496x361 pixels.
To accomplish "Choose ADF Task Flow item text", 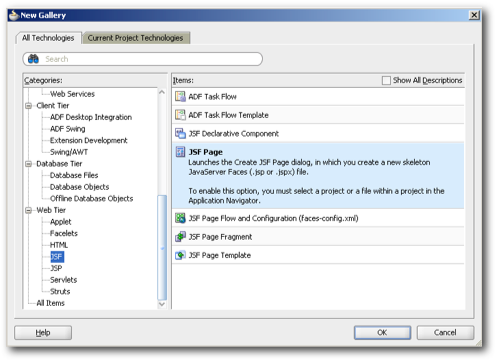I will (x=212, y=97).
